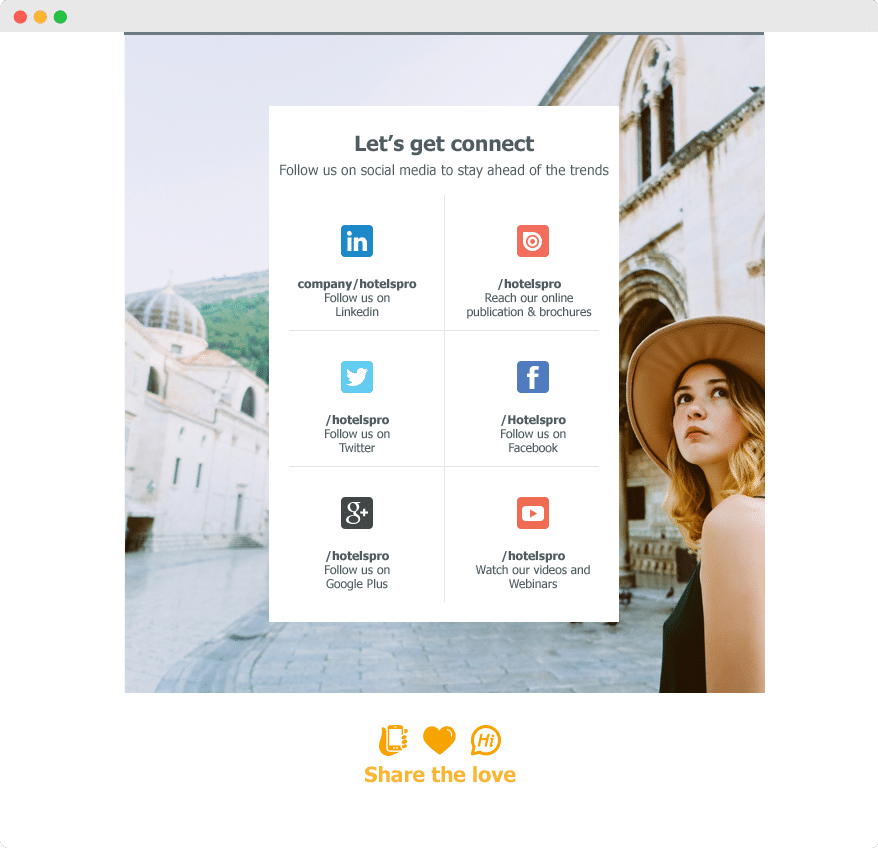Click the Follow us on Facebook text
Viewport: 878px width, 848px height.
pos(533,441)
